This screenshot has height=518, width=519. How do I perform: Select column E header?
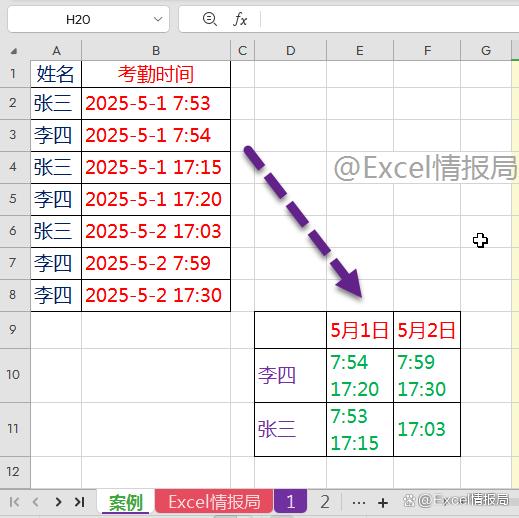360,51
